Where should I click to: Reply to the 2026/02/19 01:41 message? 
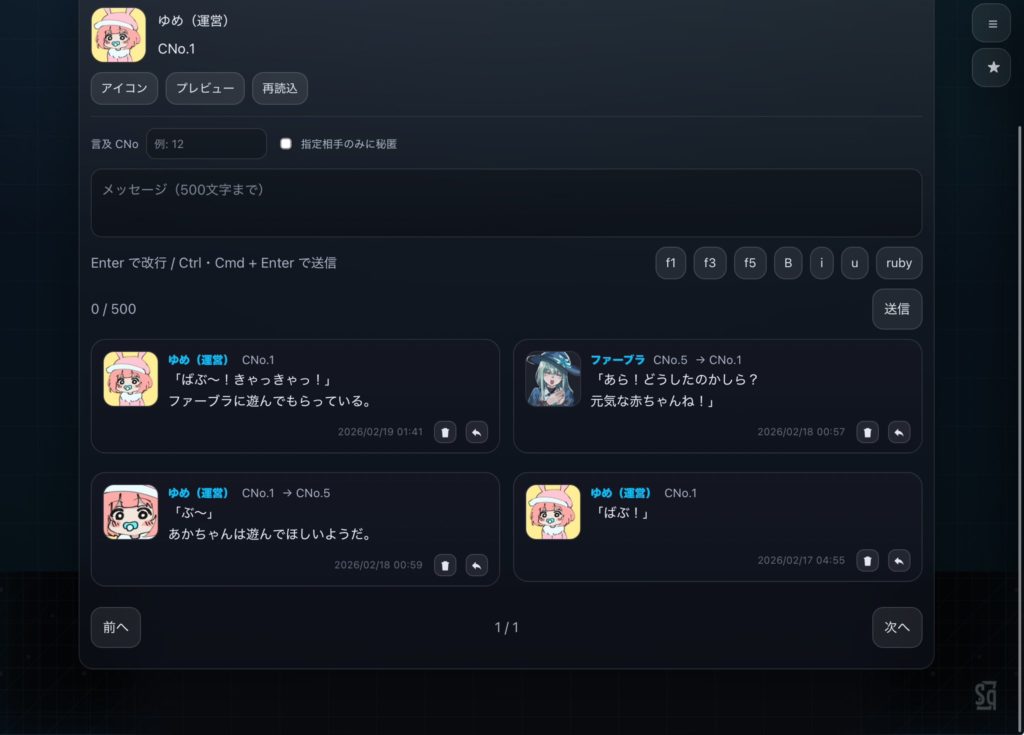tap(477, 432)
